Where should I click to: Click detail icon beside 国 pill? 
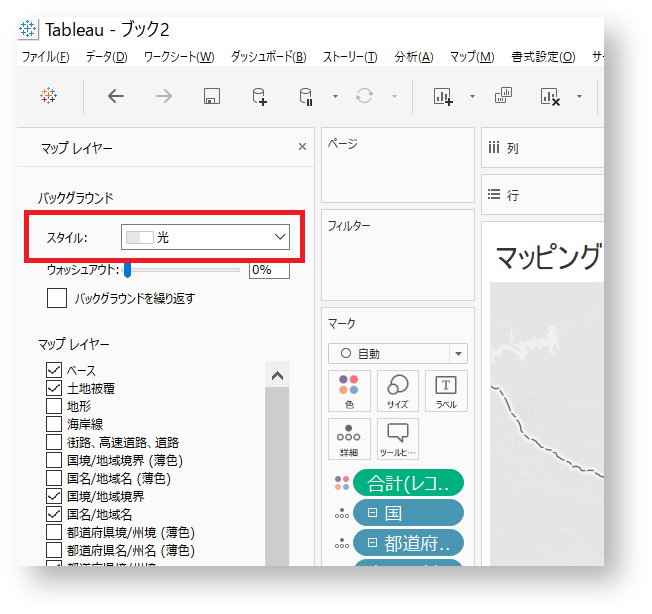pyautogui.click(x=342, y=513)
